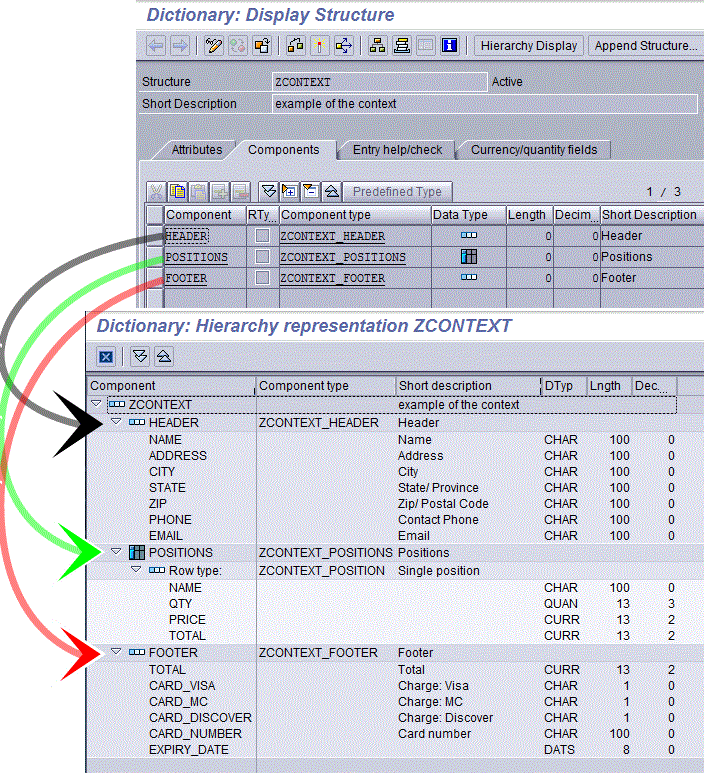
Task: Click the greyed-out table contents icon
Action: click(x=425, y=46)
